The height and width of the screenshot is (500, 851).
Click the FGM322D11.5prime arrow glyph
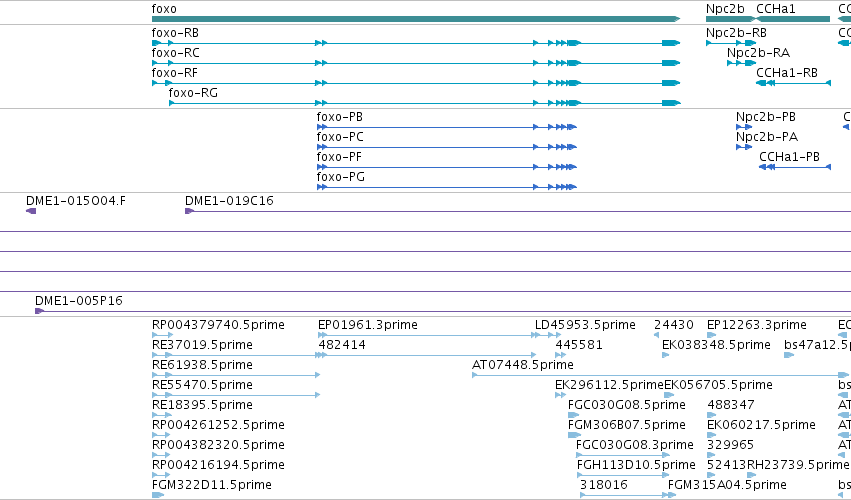(157, 495)
